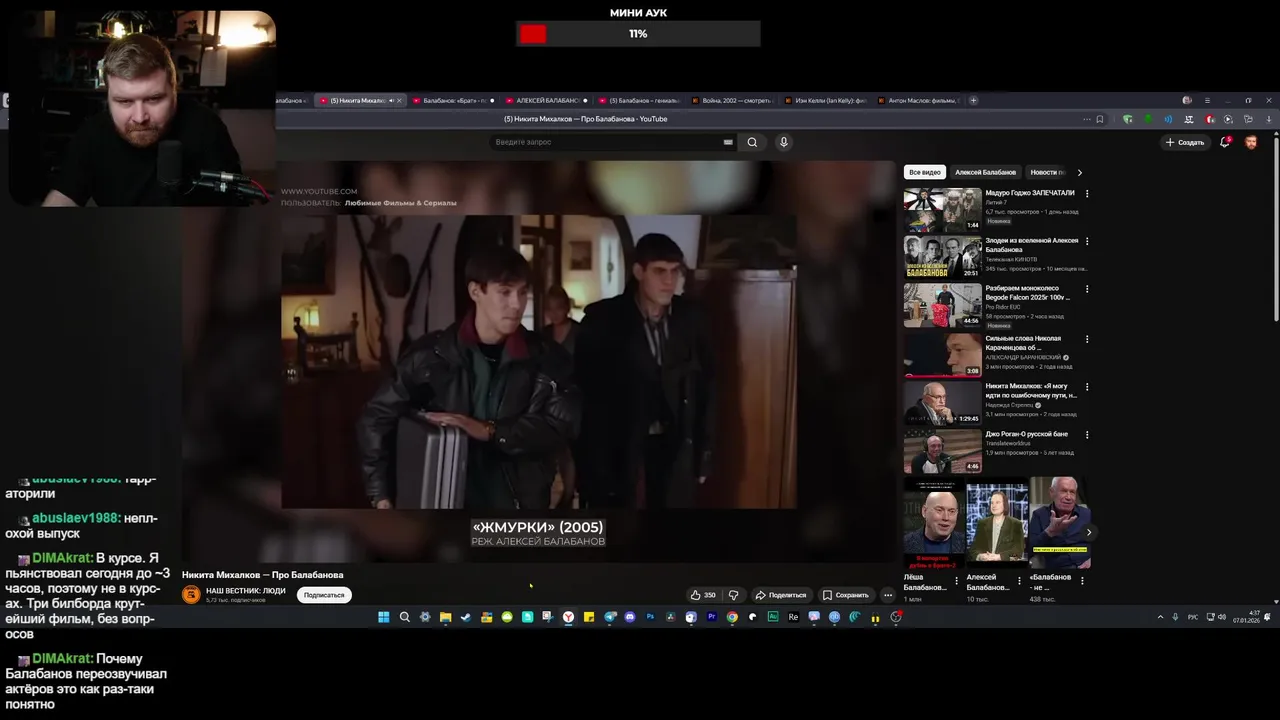Open the Windows Start menu
The width and height of the screenshot is (1280, 720).
click(383, 617)
